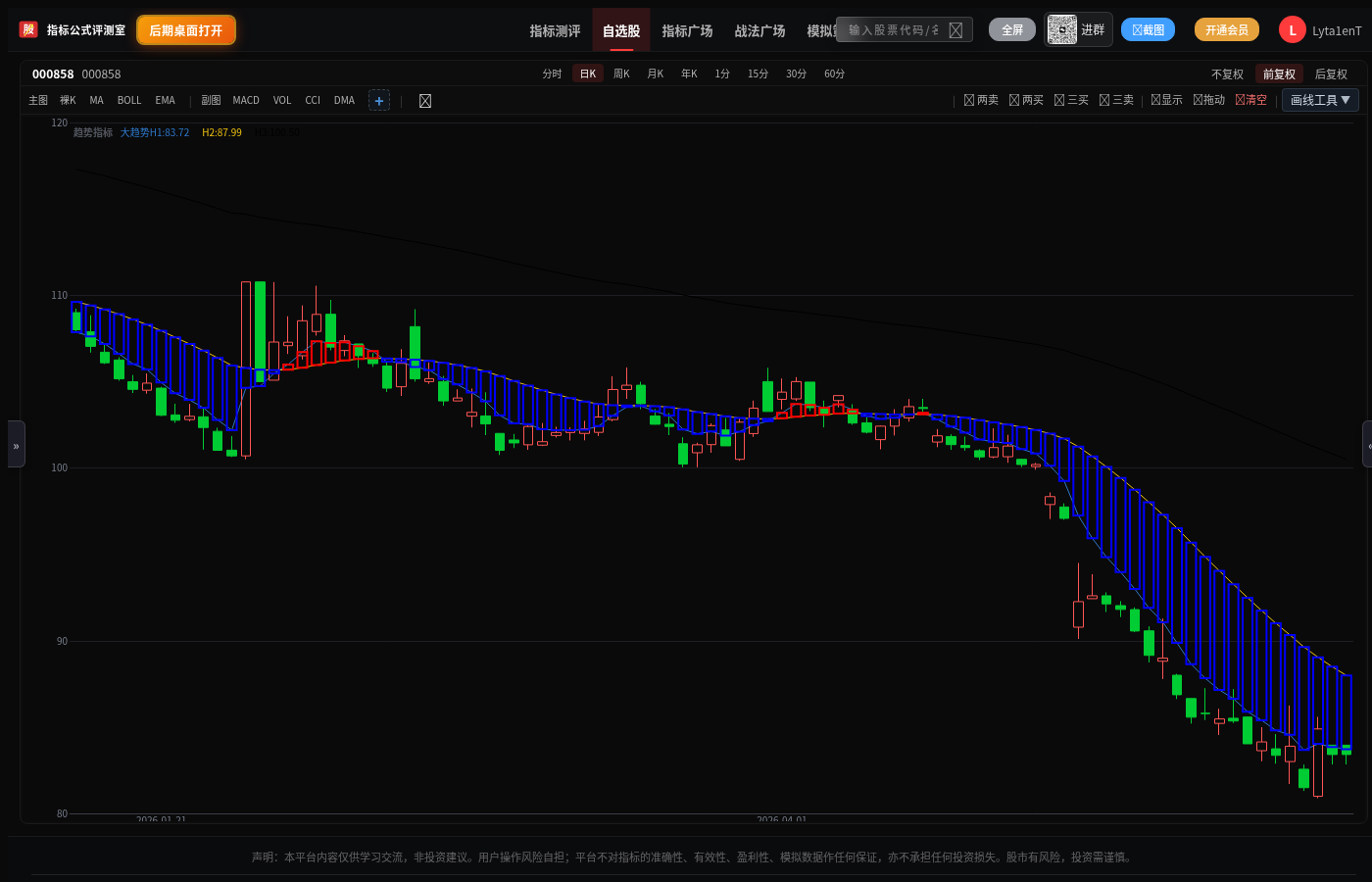Toggle the 两卖 signal marker
Screen dimensions: 1372x882
(981, 100)
